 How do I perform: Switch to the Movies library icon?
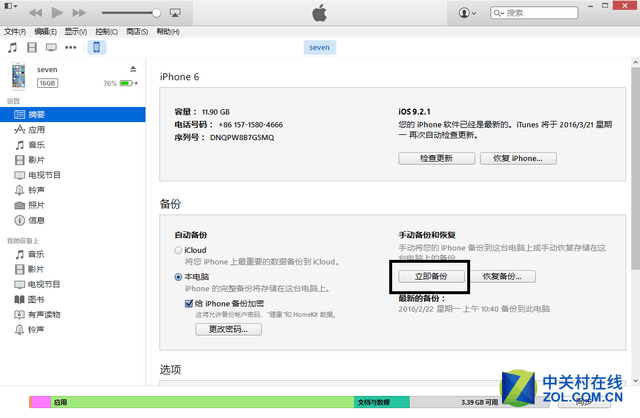(x=32, y=47)
